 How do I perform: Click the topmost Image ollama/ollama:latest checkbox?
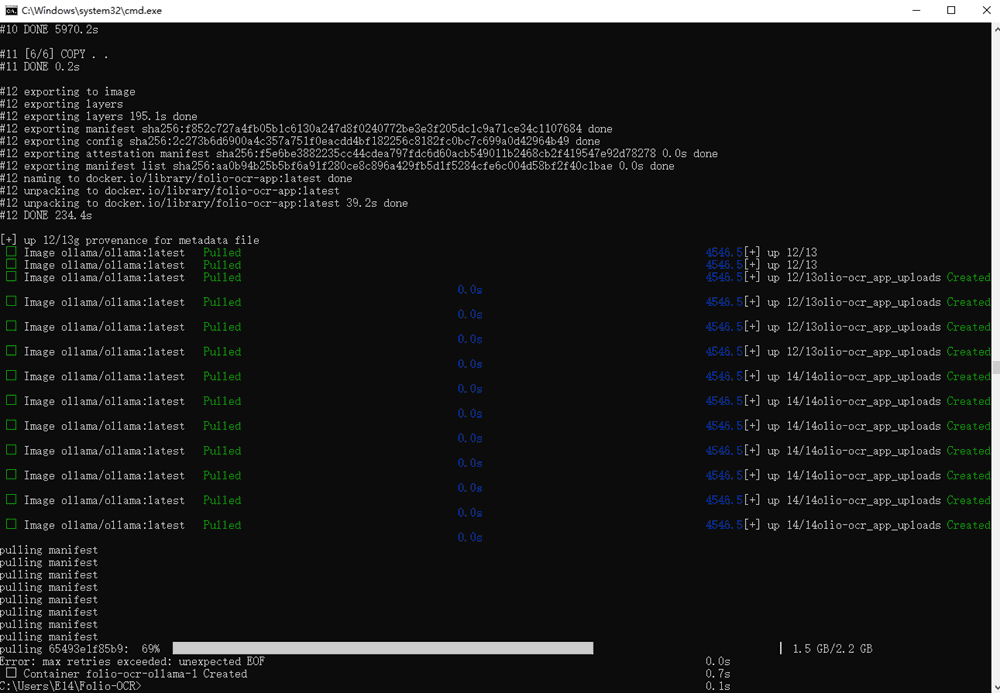point(11,253)
